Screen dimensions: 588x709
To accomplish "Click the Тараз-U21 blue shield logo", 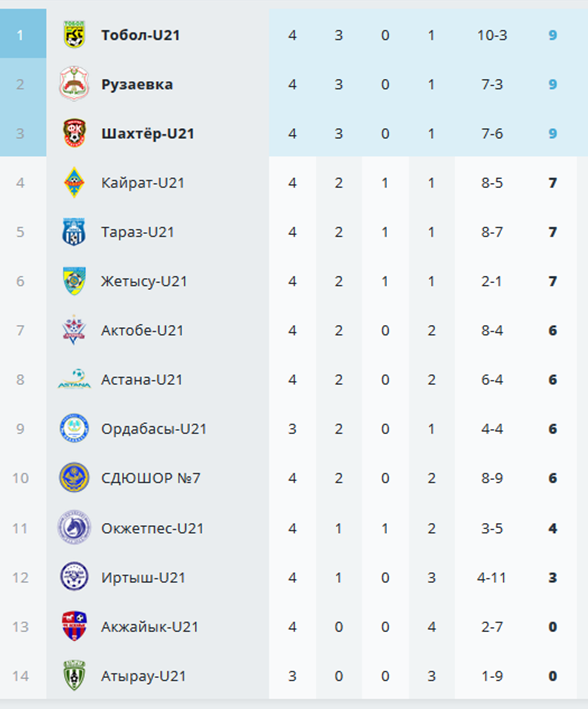I will (x=74, y=232).
